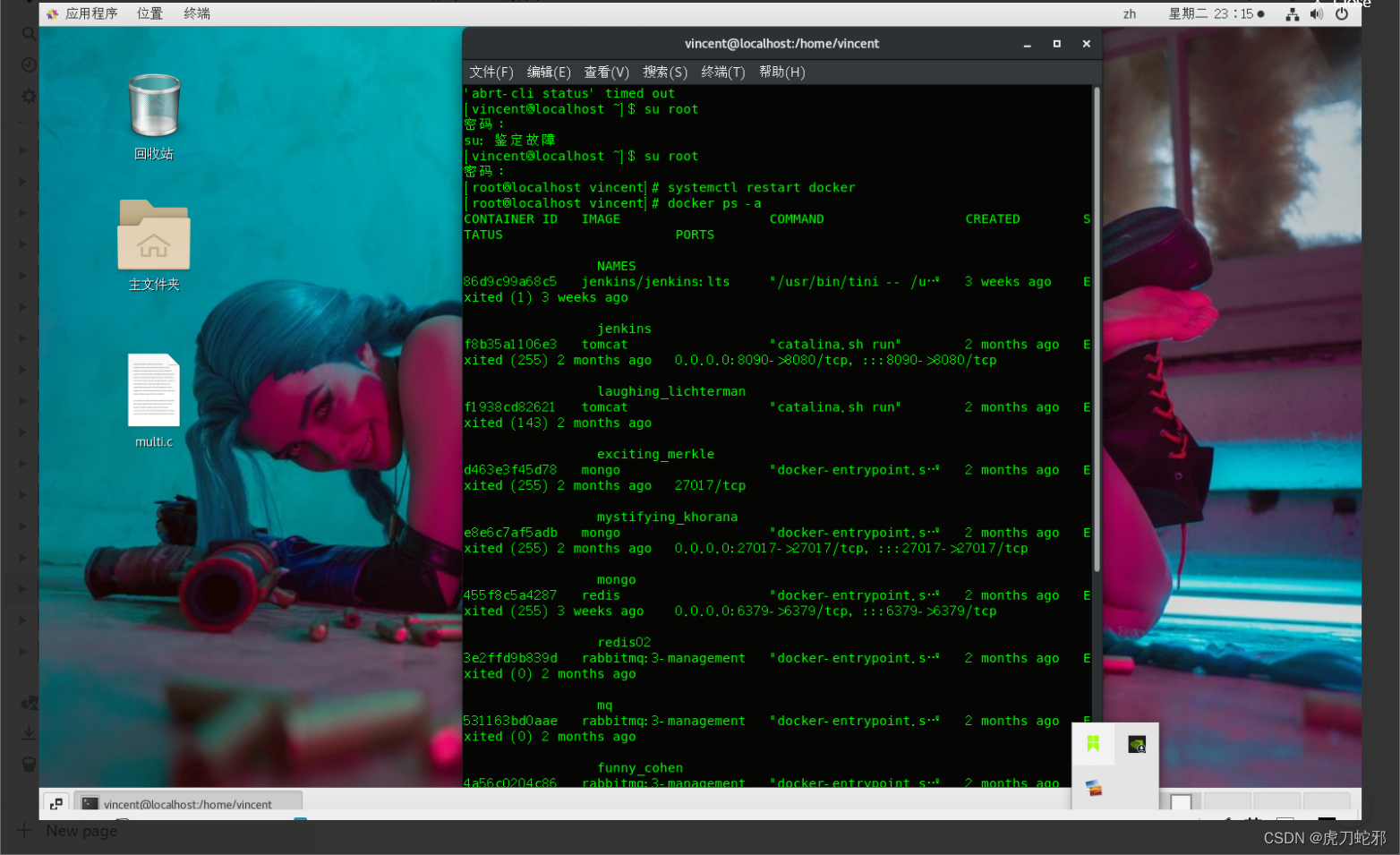The width and height of the screenshot is (1400, 855).
Task: Click image name jenkins/jenkins:lts
Action: pos(656,281)
